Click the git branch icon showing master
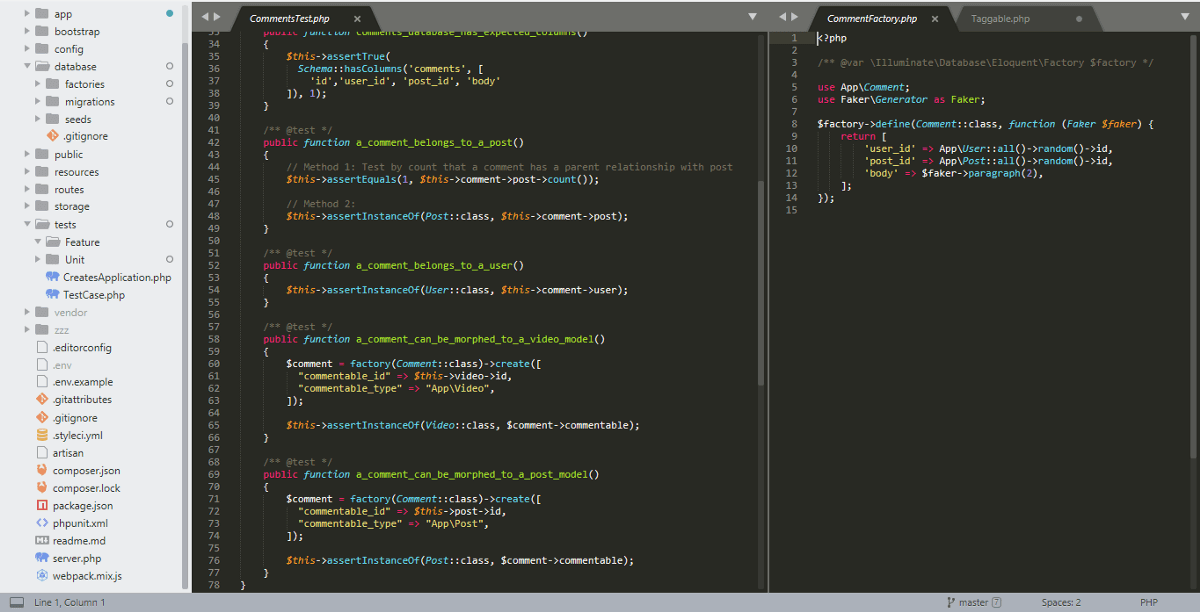This screenshot has width=1200, height=612. 950,602
